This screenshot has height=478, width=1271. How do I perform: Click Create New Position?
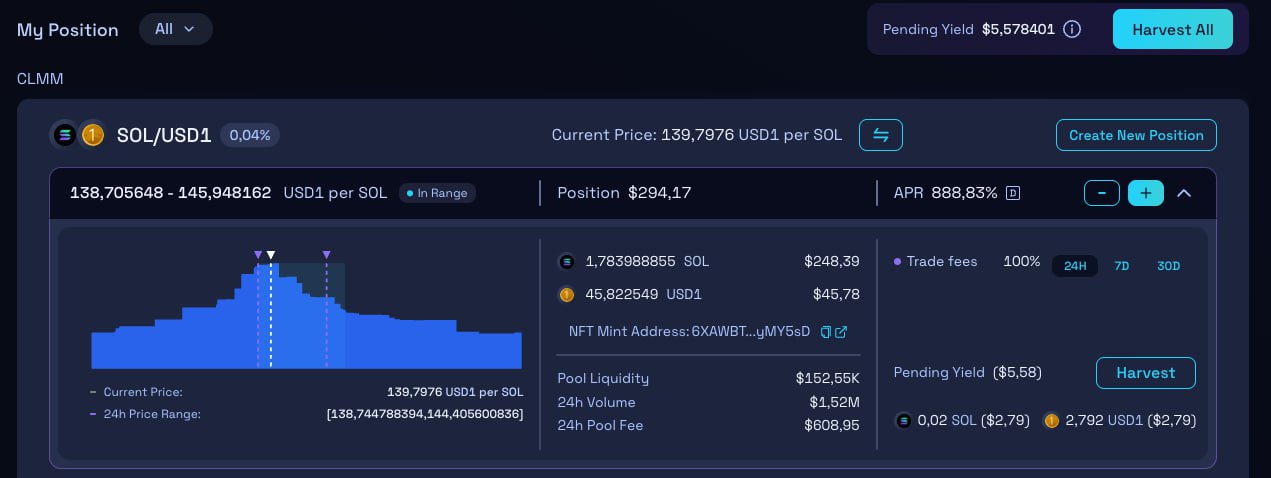[1136, 135]
